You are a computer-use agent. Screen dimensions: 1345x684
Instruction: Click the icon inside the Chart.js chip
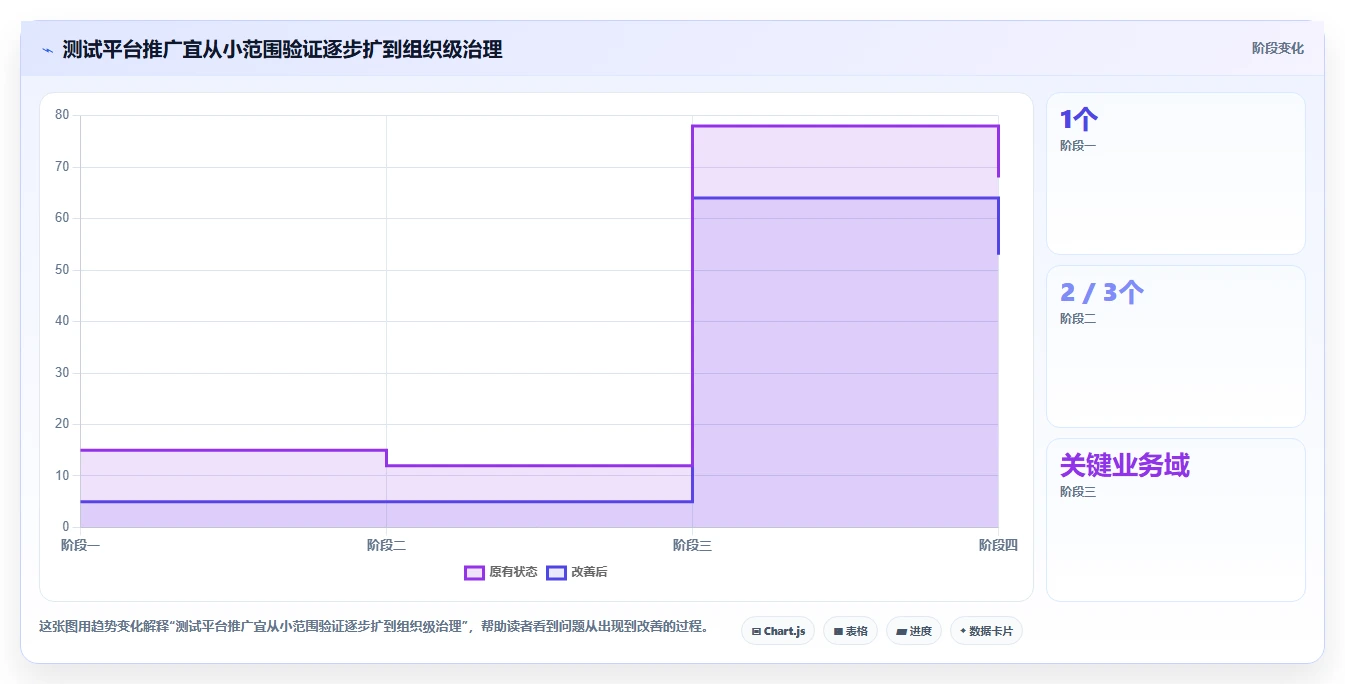click(756, 632)
